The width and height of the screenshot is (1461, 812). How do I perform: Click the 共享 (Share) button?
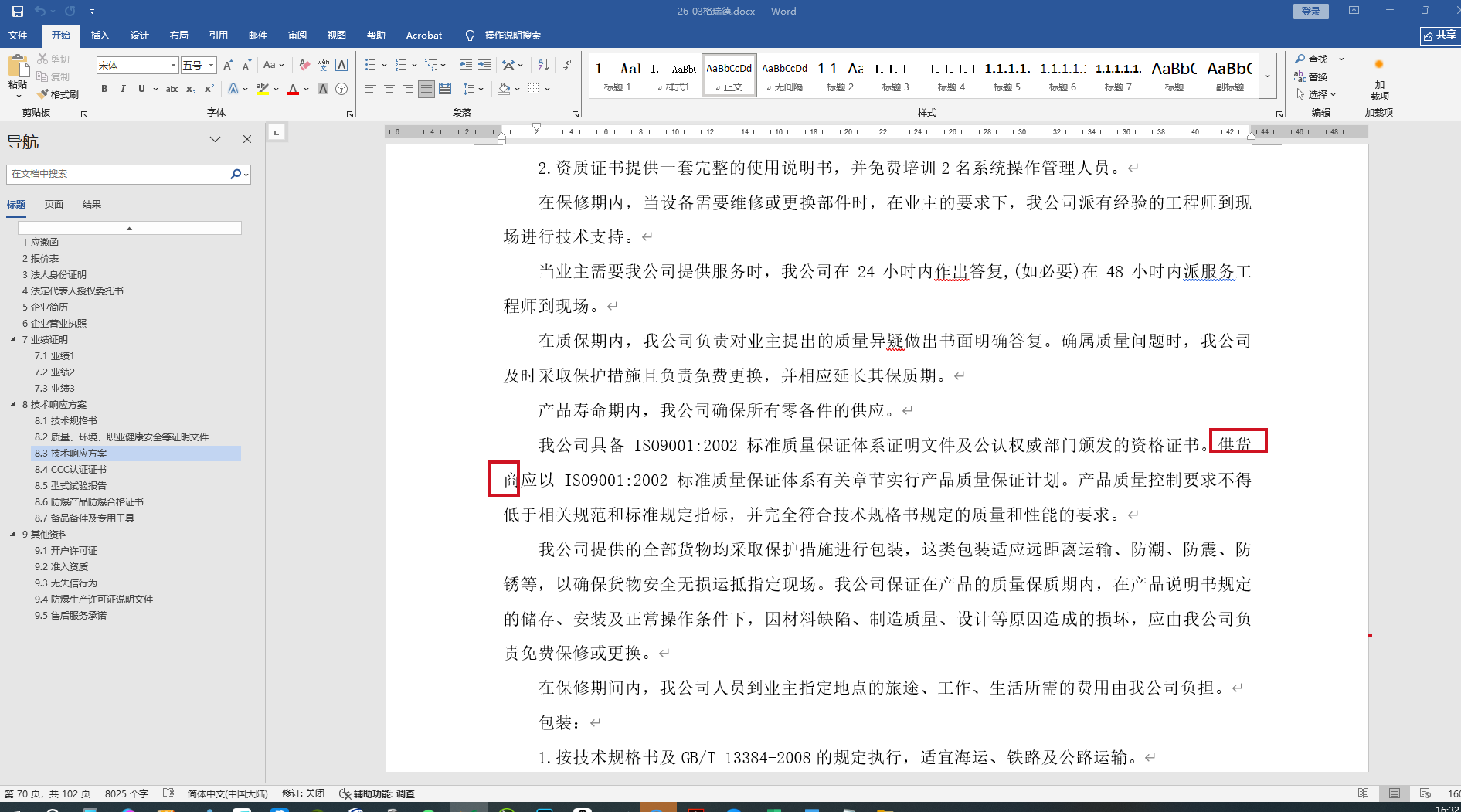(x=1440, y=36)
